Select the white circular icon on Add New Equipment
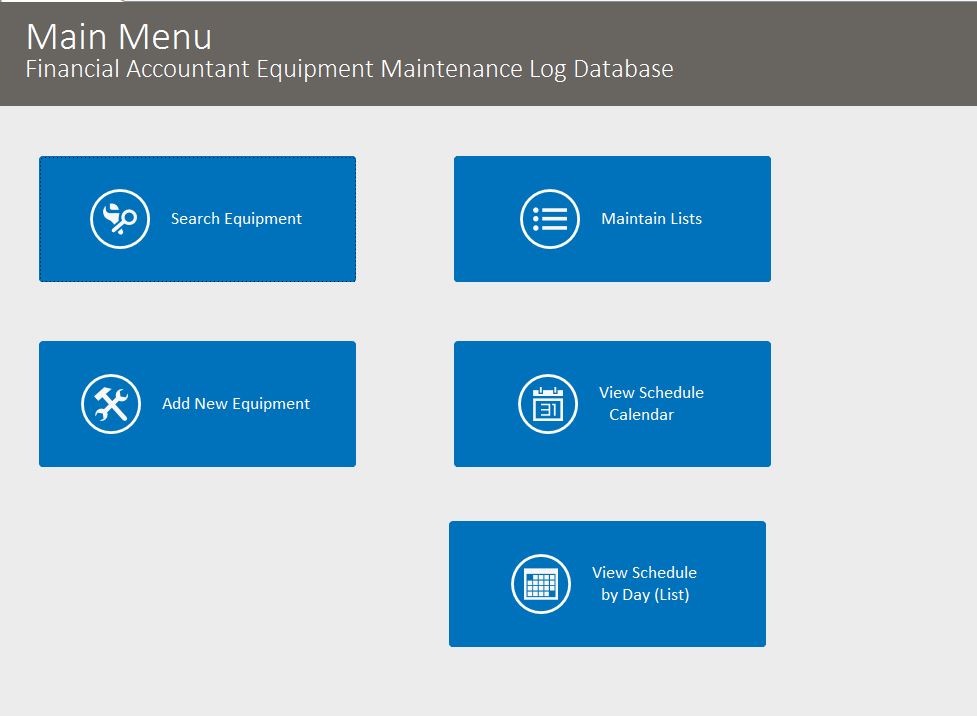The width and height of the screenshot is (977, 716). tap(109, 403)
